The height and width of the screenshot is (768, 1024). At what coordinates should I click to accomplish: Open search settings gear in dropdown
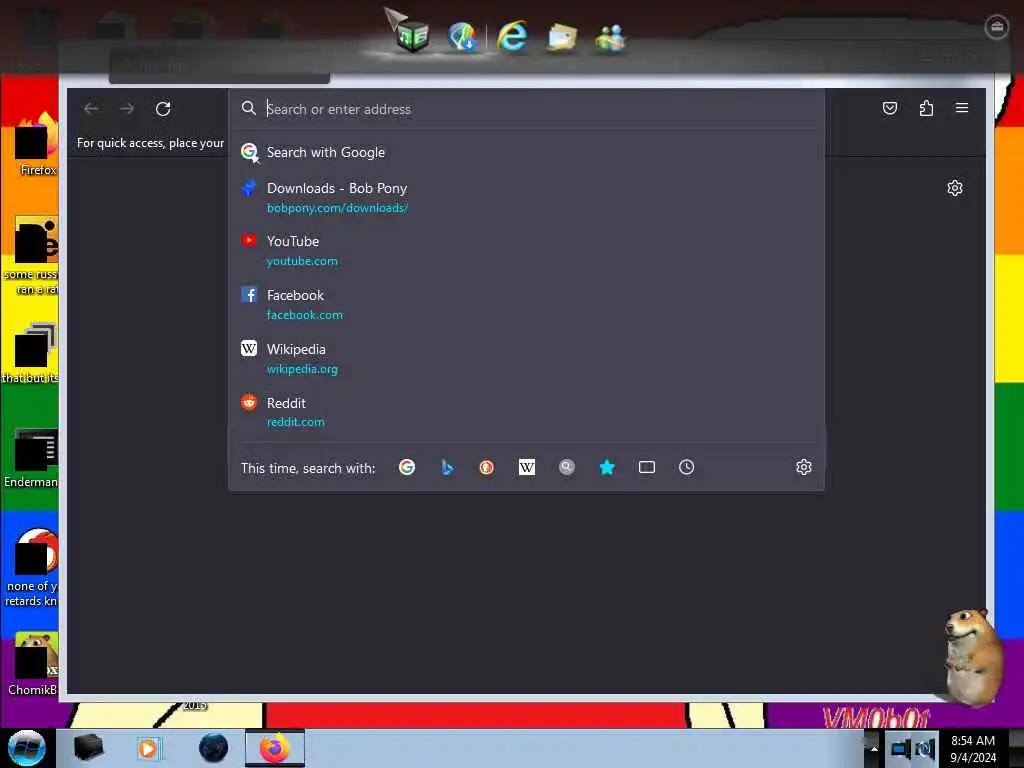pyautogui.click(x=804, y=467)
